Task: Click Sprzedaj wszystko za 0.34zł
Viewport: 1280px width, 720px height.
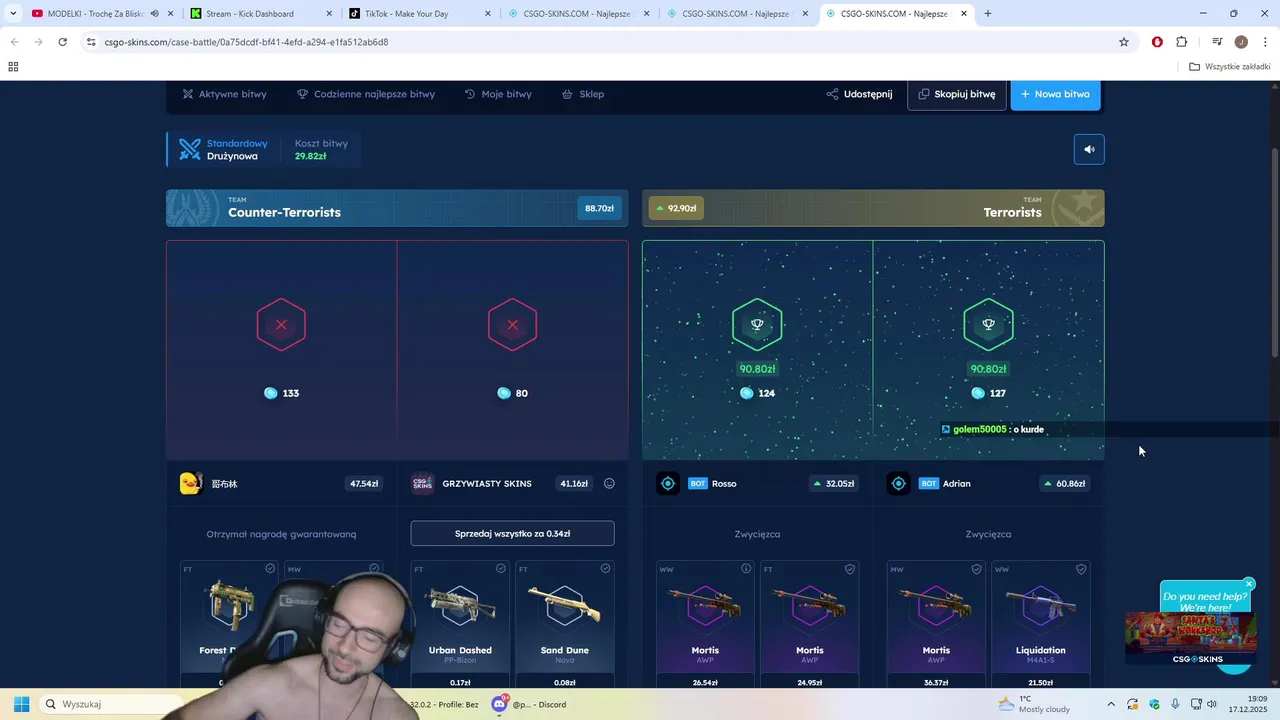Action: coord(512,533)
